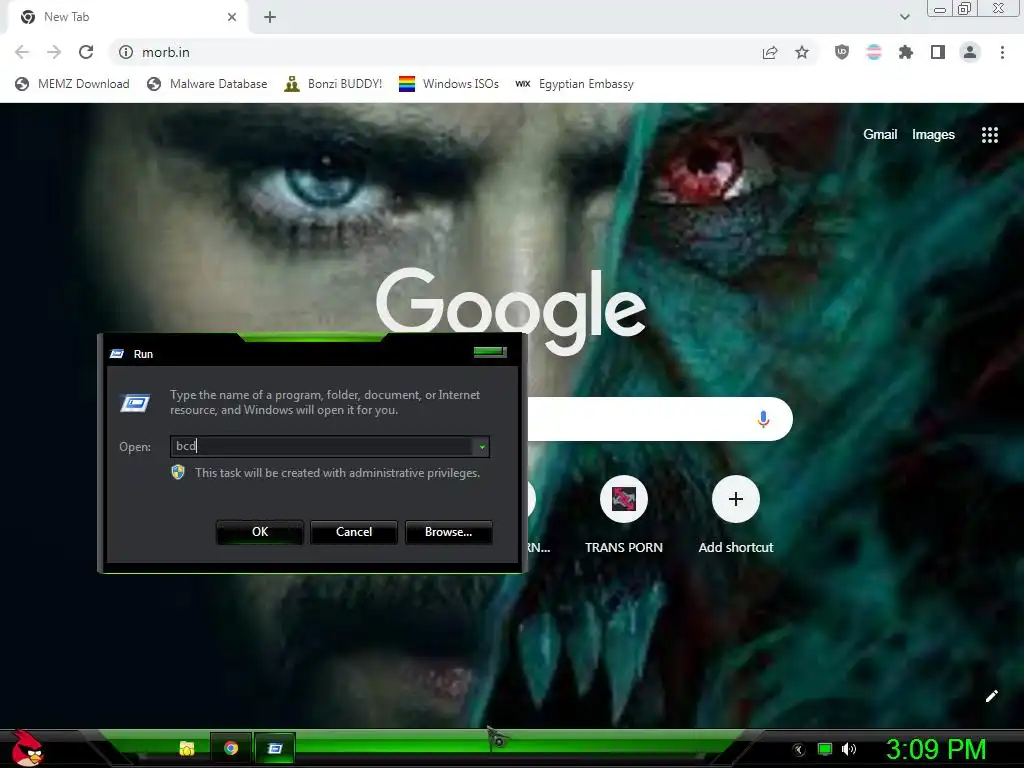This screenshot has width=1024, height=768.
Task: Open the Gmail link
Action: pos(880,135)
